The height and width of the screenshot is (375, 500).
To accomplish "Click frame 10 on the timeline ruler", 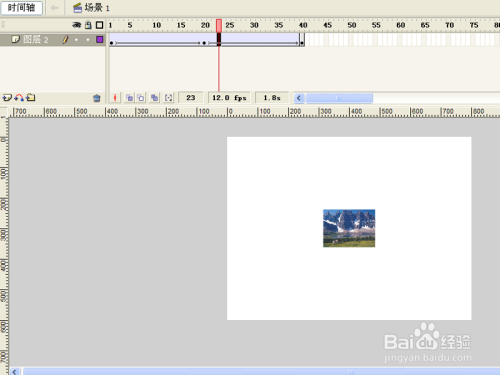I will pos(157,25).
